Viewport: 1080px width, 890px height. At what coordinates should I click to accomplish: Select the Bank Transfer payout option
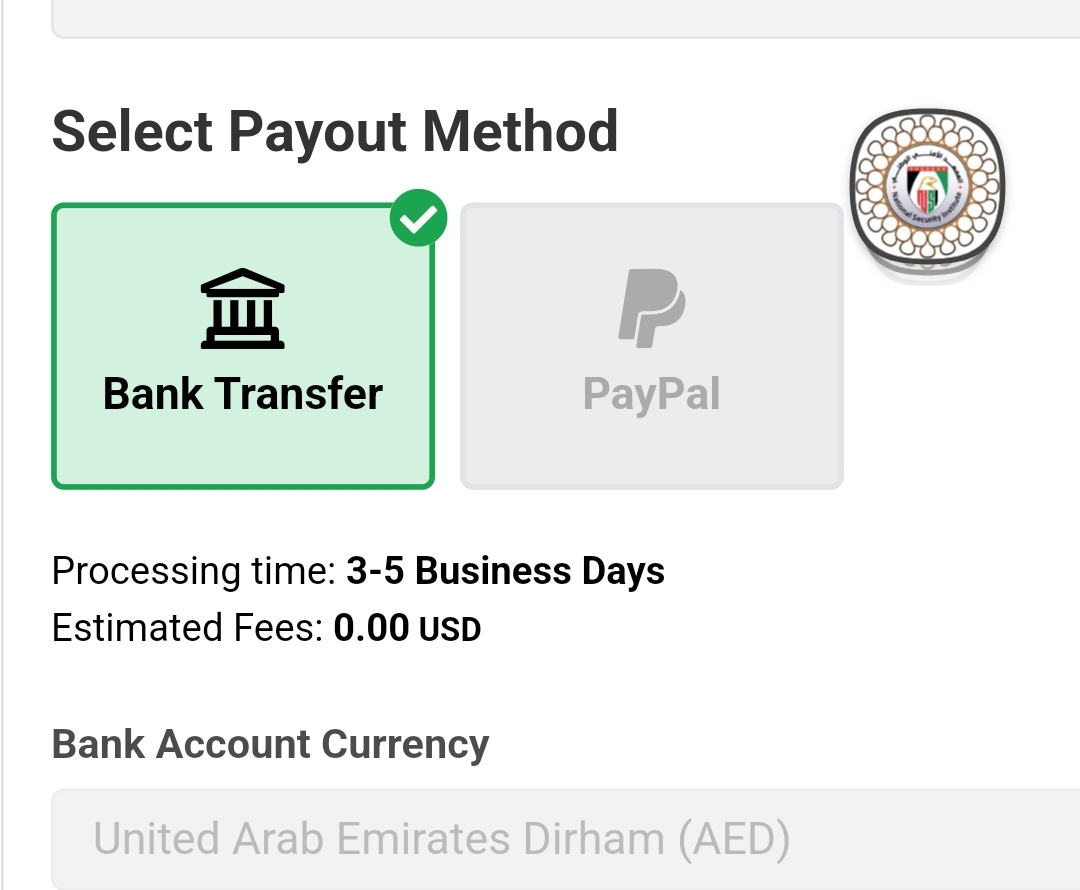242,345
